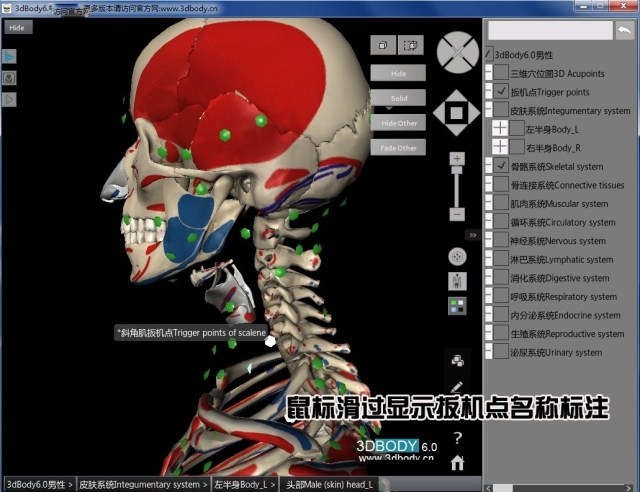Click the Fade Other button

[x=398, y=148]
